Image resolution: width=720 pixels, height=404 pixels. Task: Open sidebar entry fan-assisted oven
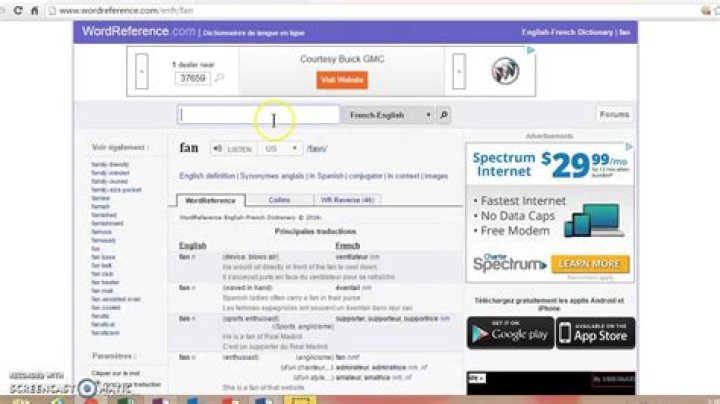click(116, 299)
